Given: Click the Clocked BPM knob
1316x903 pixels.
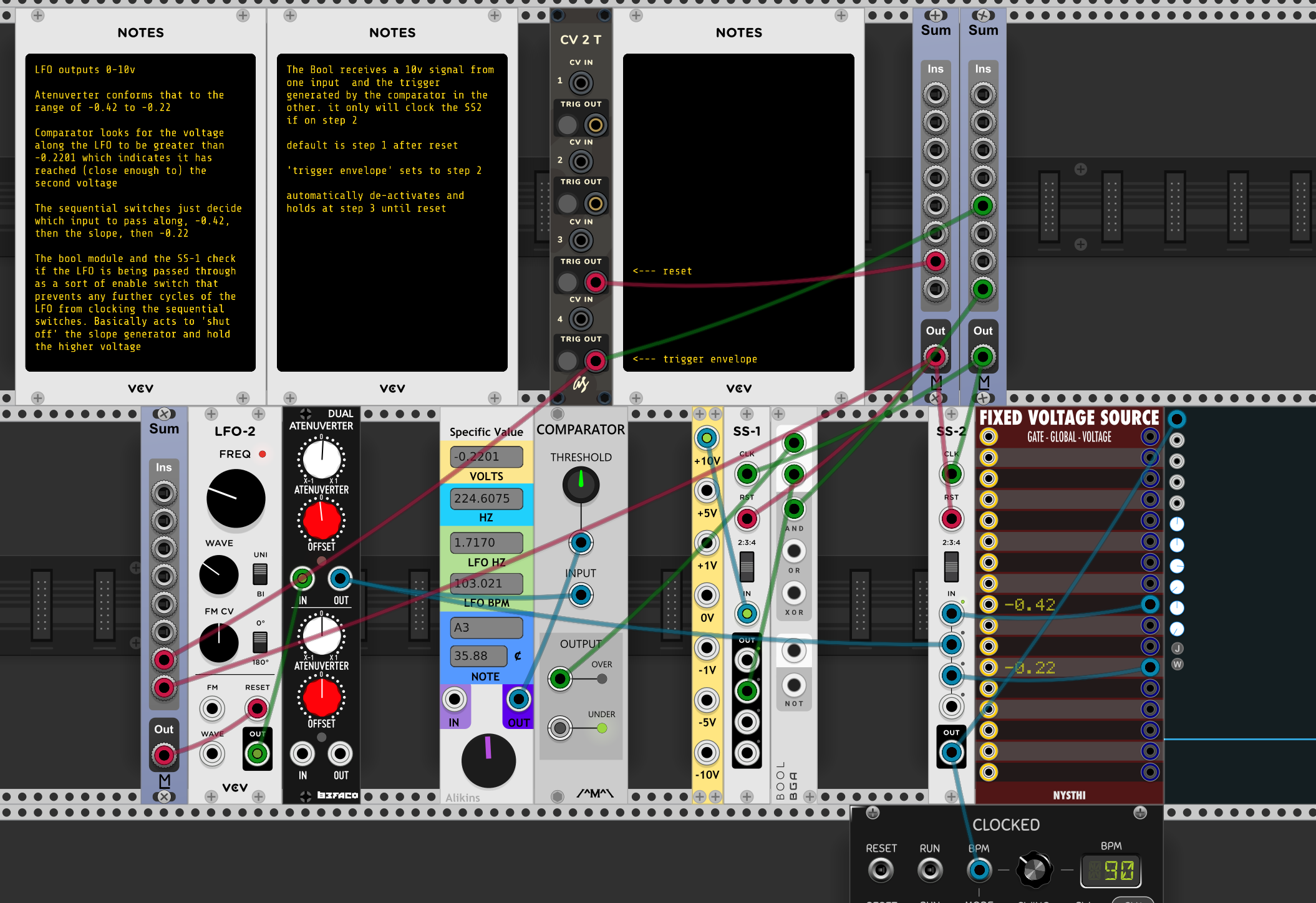Looking at the screenshot, I should (x=1034, y=869).
